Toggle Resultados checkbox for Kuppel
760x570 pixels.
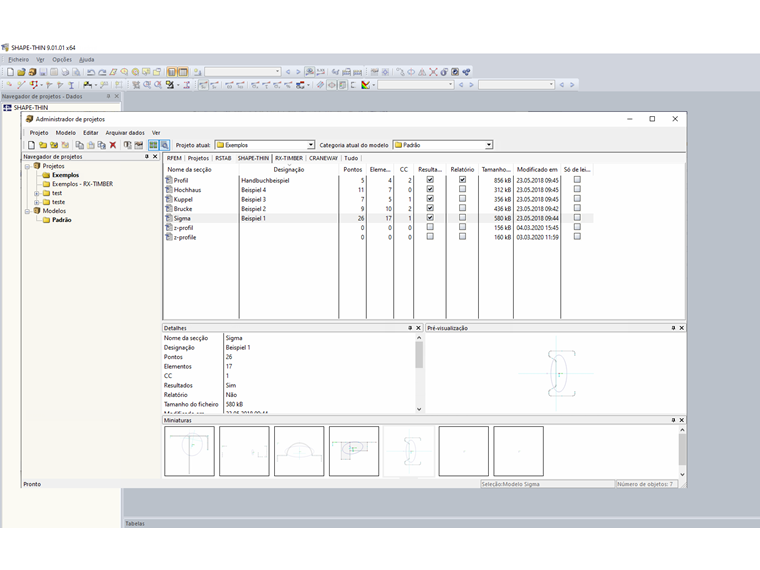[x=430, y=198]
